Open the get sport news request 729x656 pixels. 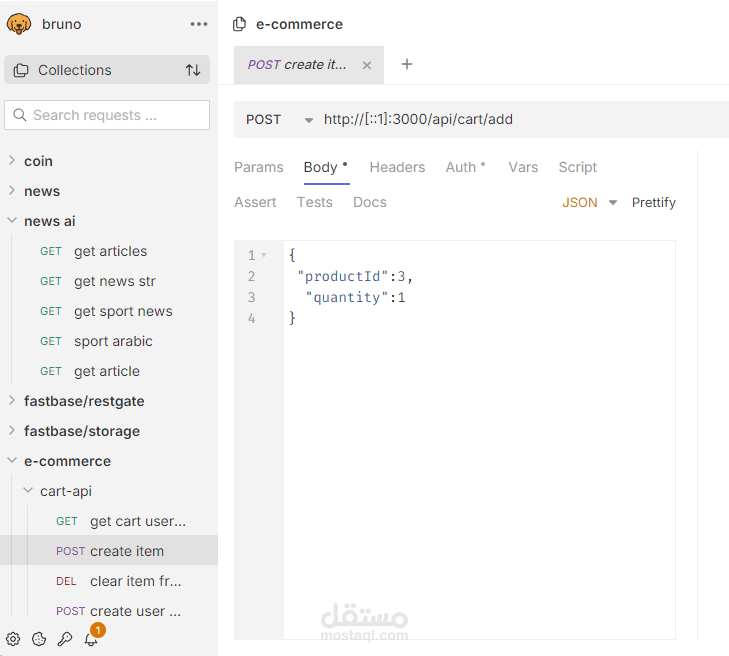tap(123, 311)
